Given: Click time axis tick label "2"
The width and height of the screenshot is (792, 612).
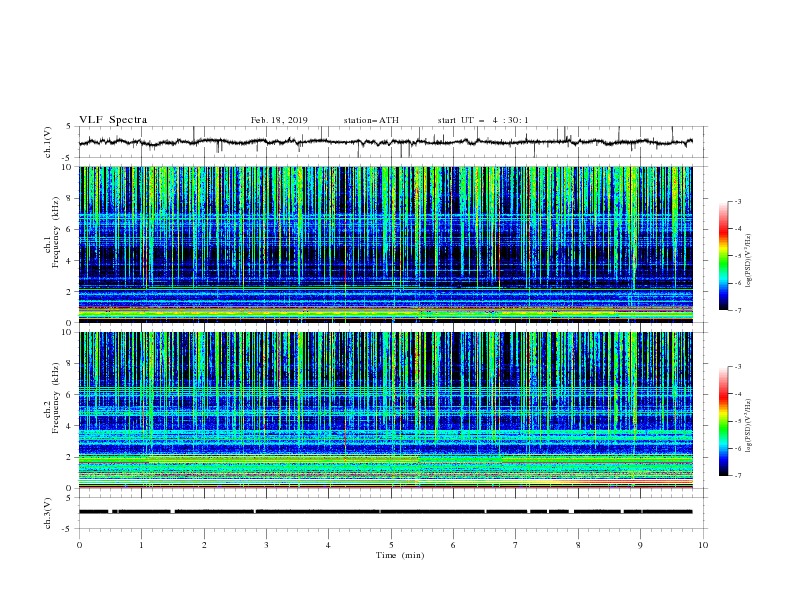Looking at the screenshot, I should tap(204, 545).
